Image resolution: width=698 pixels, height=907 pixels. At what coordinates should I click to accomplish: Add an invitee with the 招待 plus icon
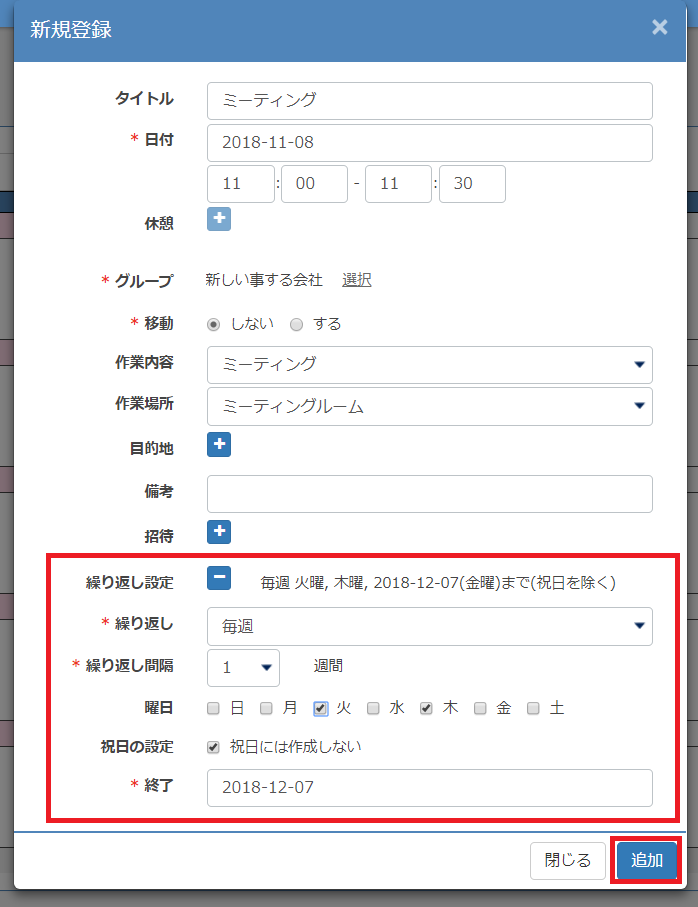click(x=219, y=532)
